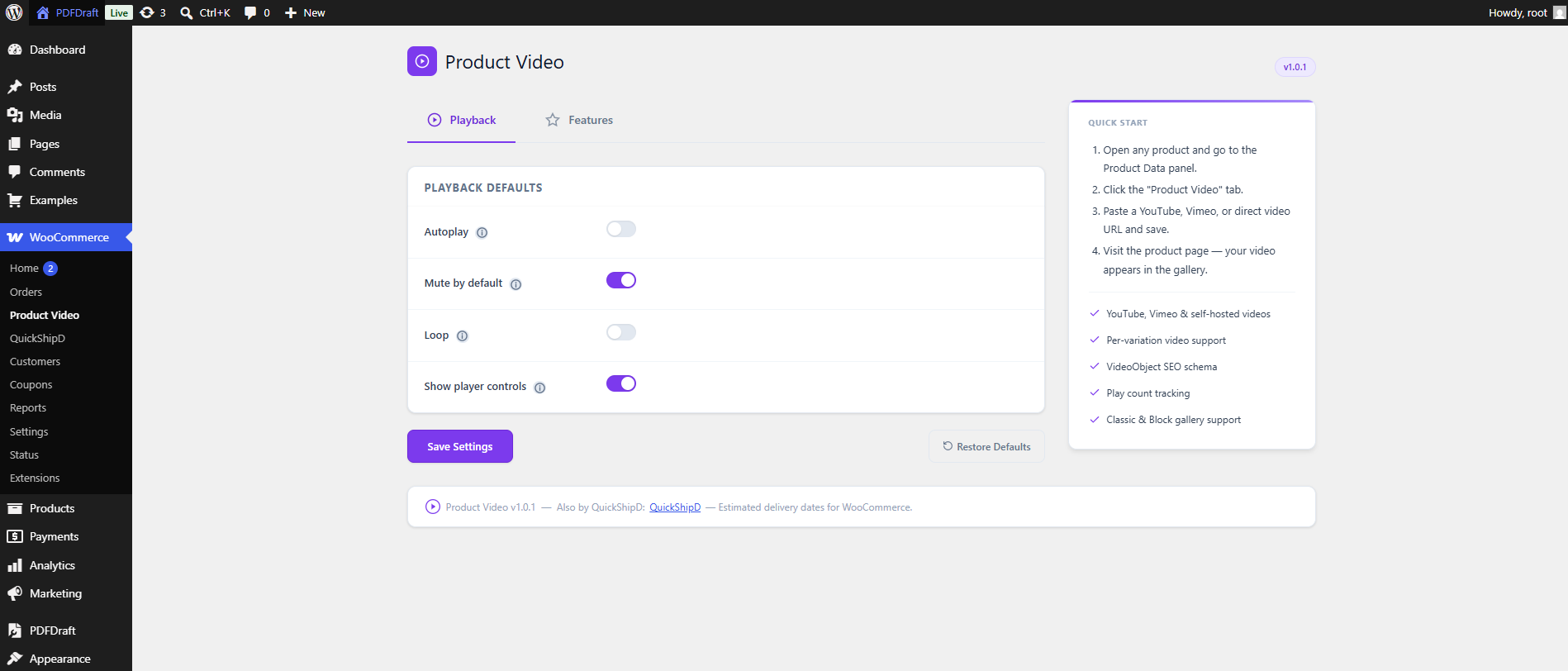Disable the Mute by default toggle
Screen dimensions: 1568x671
tap(621, 280)
